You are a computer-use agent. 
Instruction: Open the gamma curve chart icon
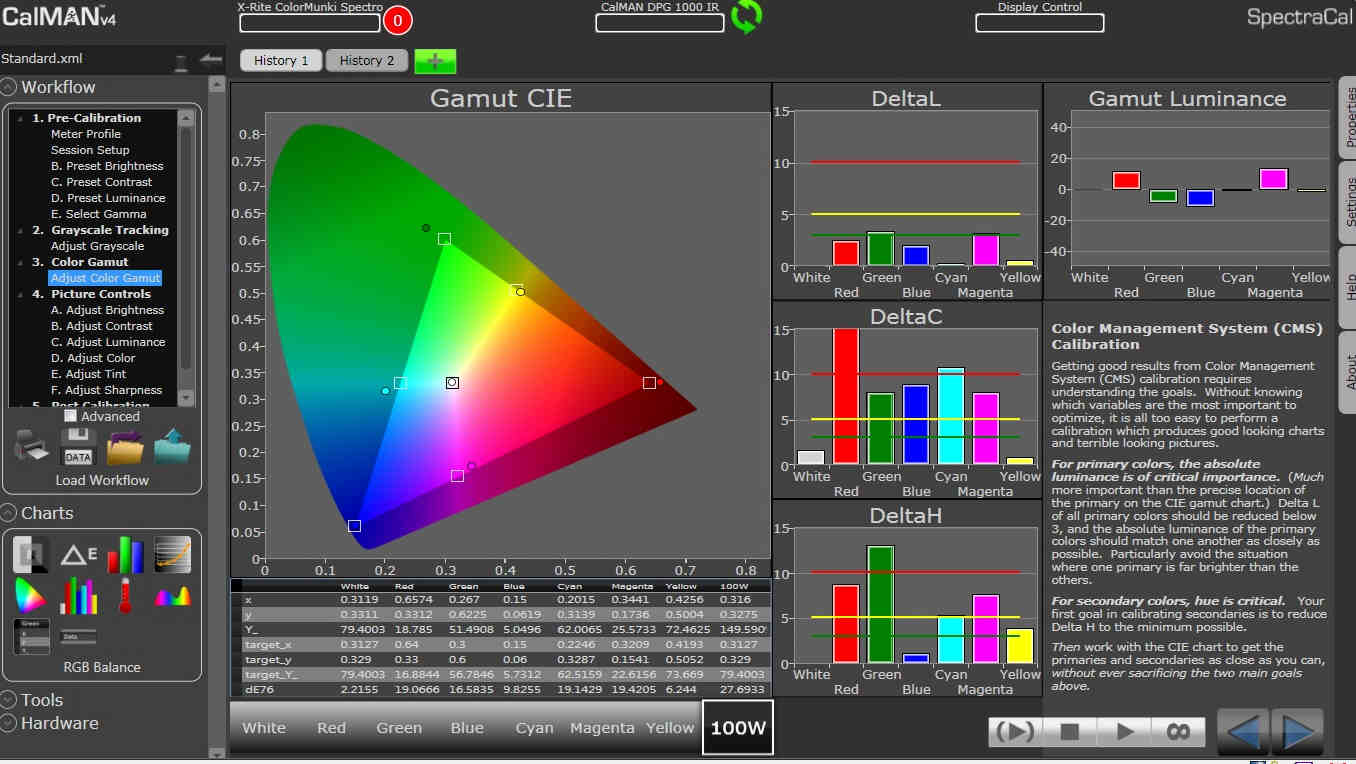click(x=172, y=554)
